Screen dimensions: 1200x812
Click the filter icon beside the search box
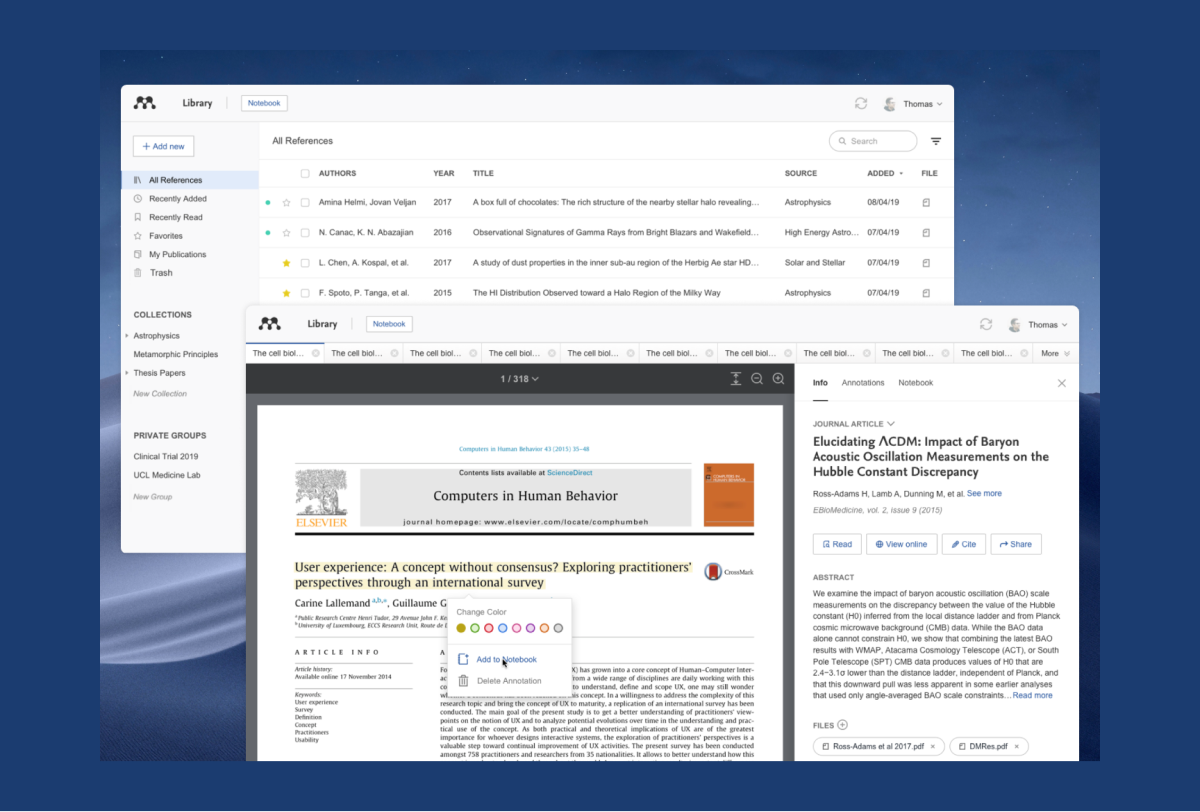[x=936, y=141]
